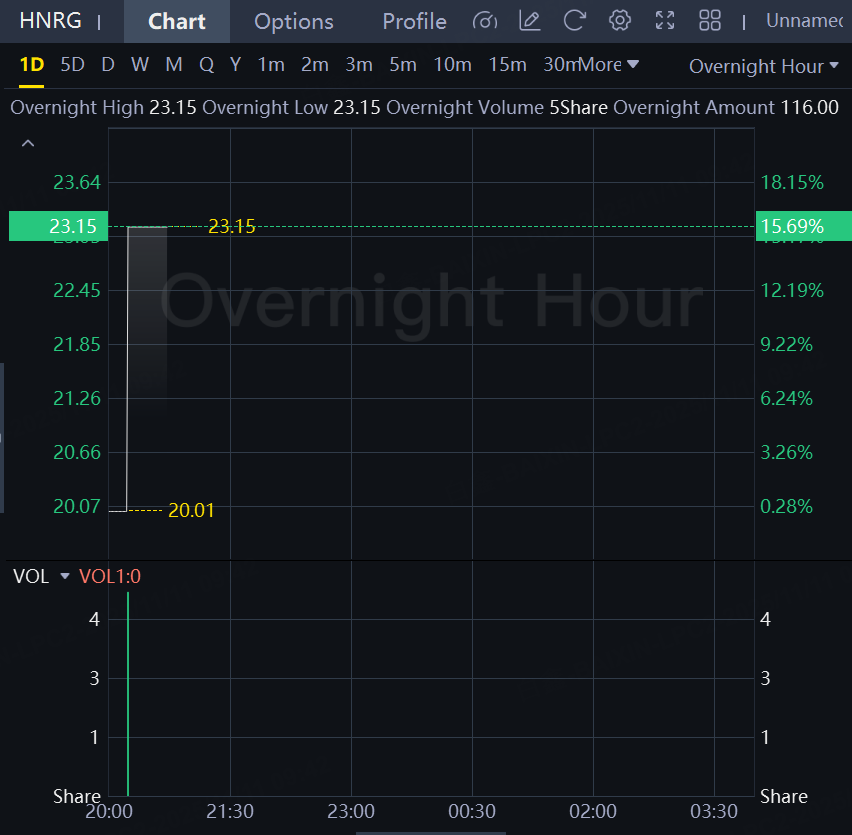Click the 23.15 current price label

pos(74,227)
